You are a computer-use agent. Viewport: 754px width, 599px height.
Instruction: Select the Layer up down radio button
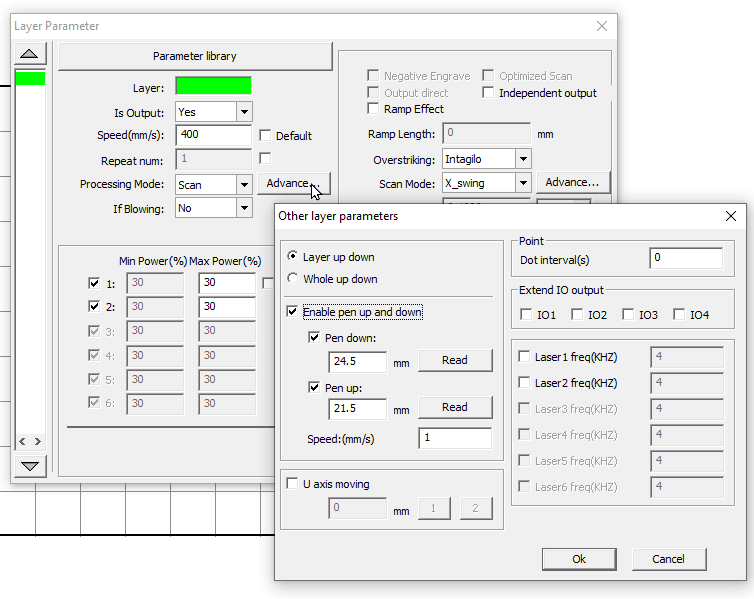point(292,256)
